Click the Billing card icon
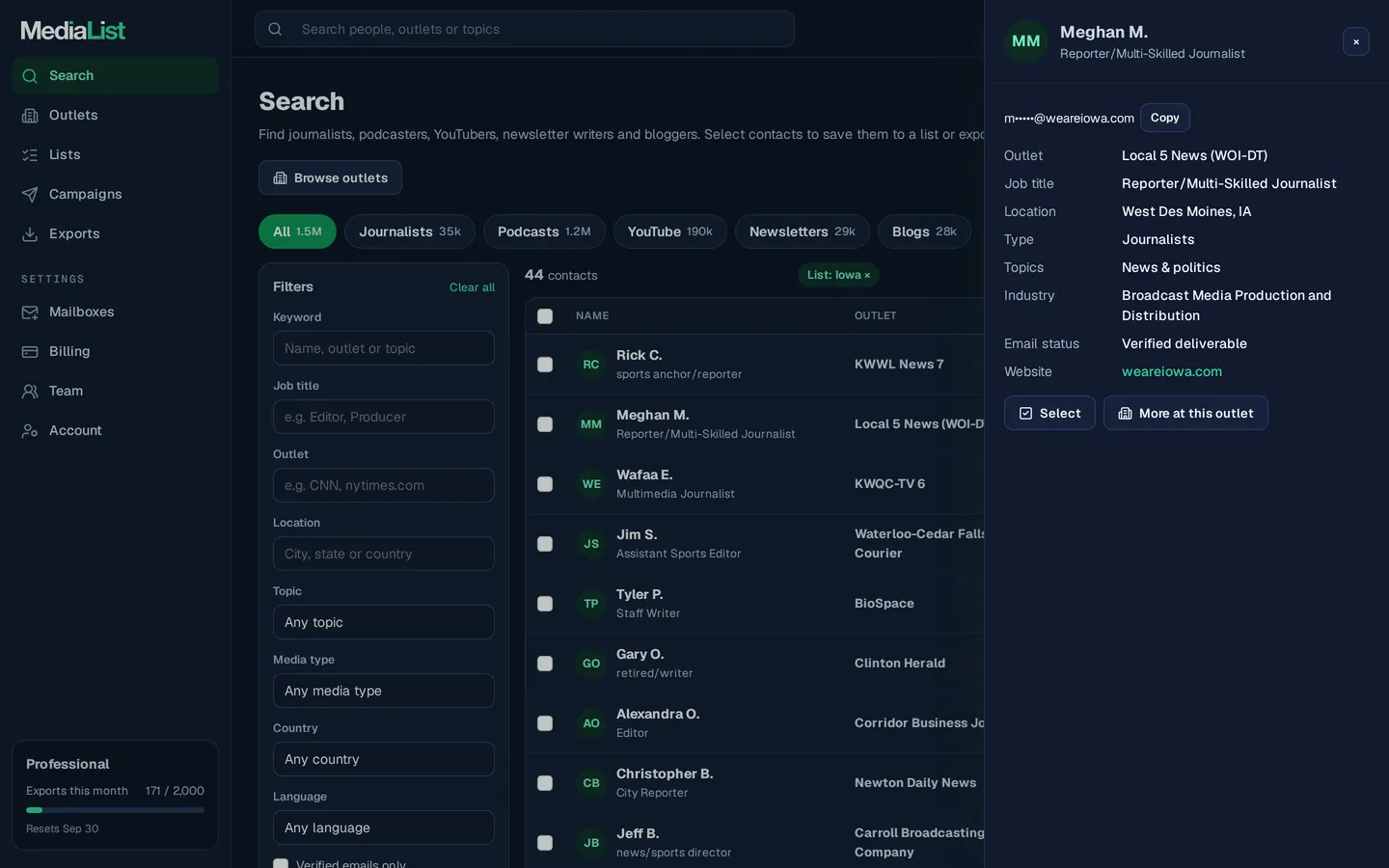Screen dimensions: 1389x868 (30, 352)
